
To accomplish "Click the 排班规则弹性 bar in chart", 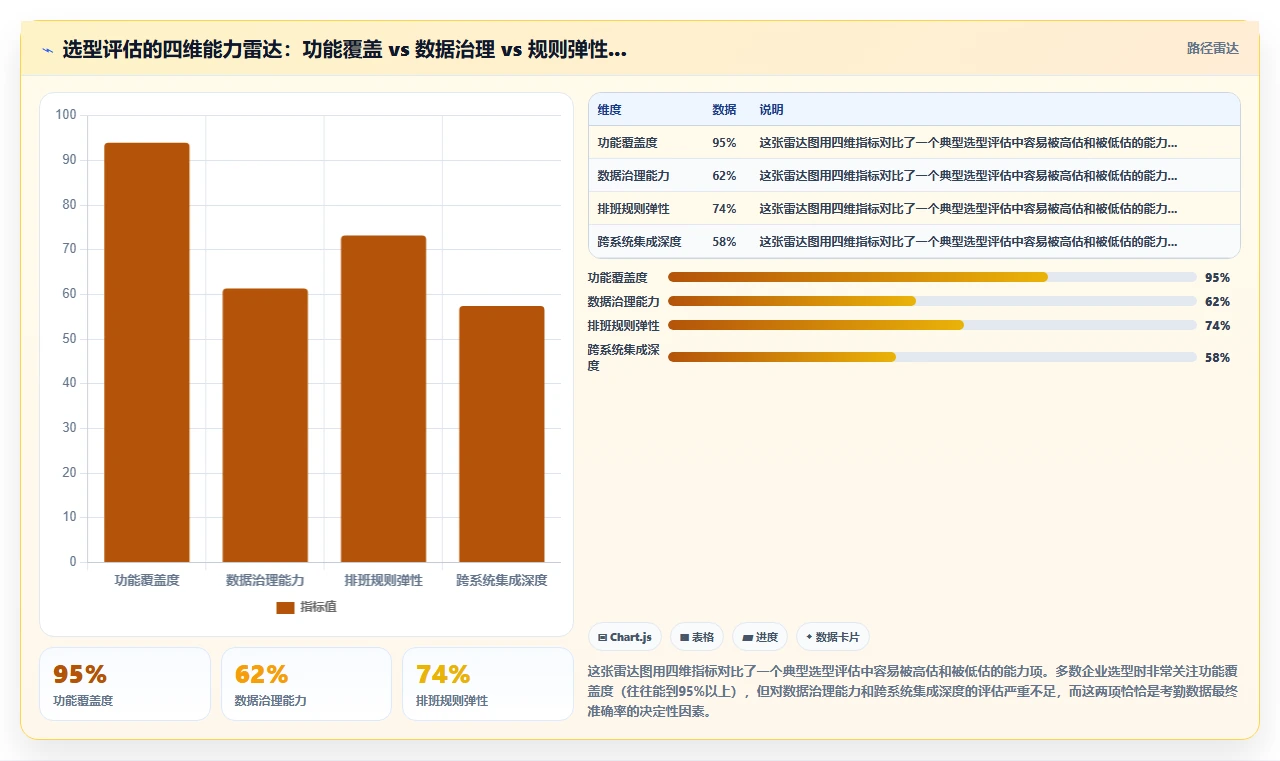I will tap(383, 398).
